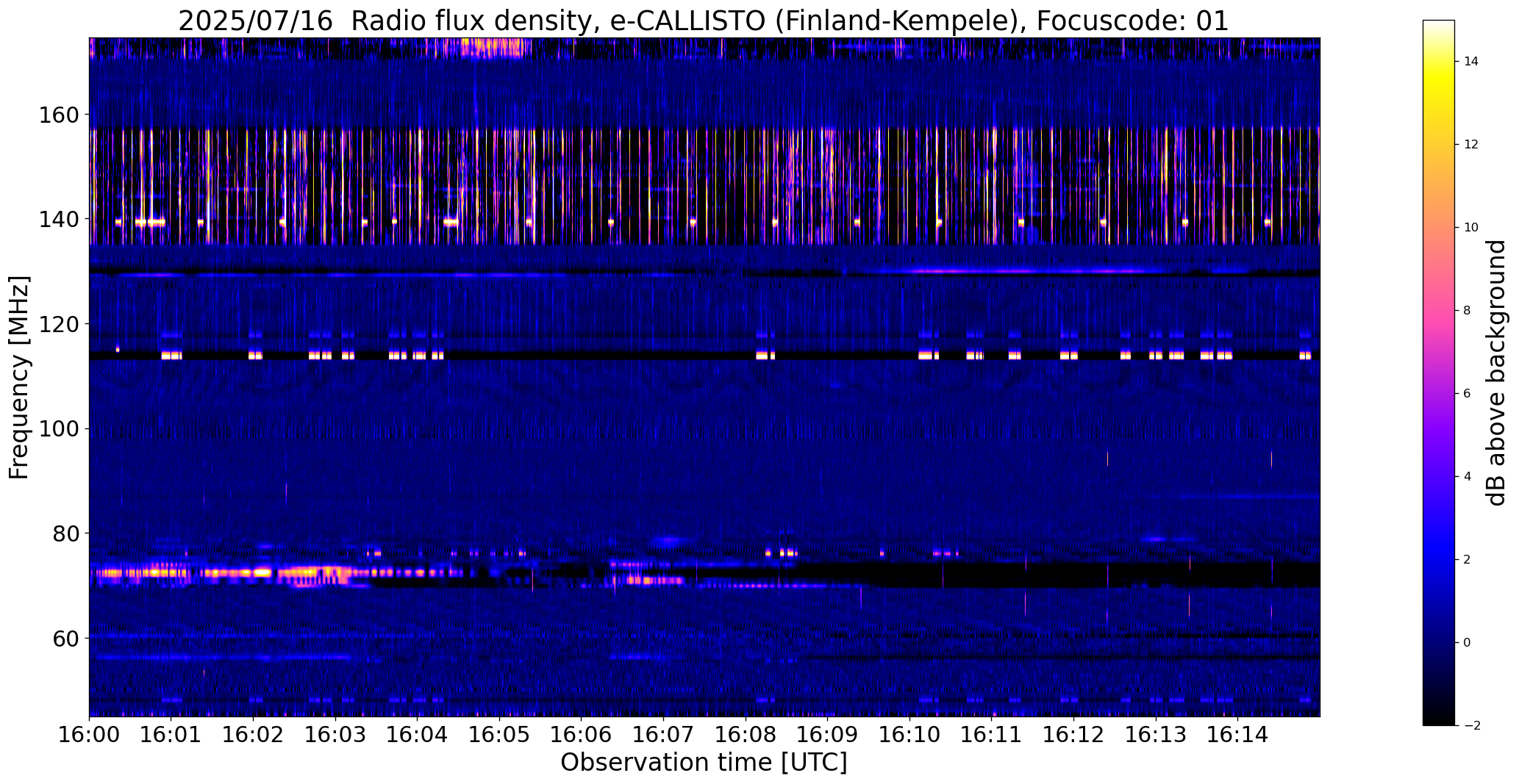Click the 16:01 time tick label
The width and height of the screenshot is (1519, 784).
tap(171, 735)
